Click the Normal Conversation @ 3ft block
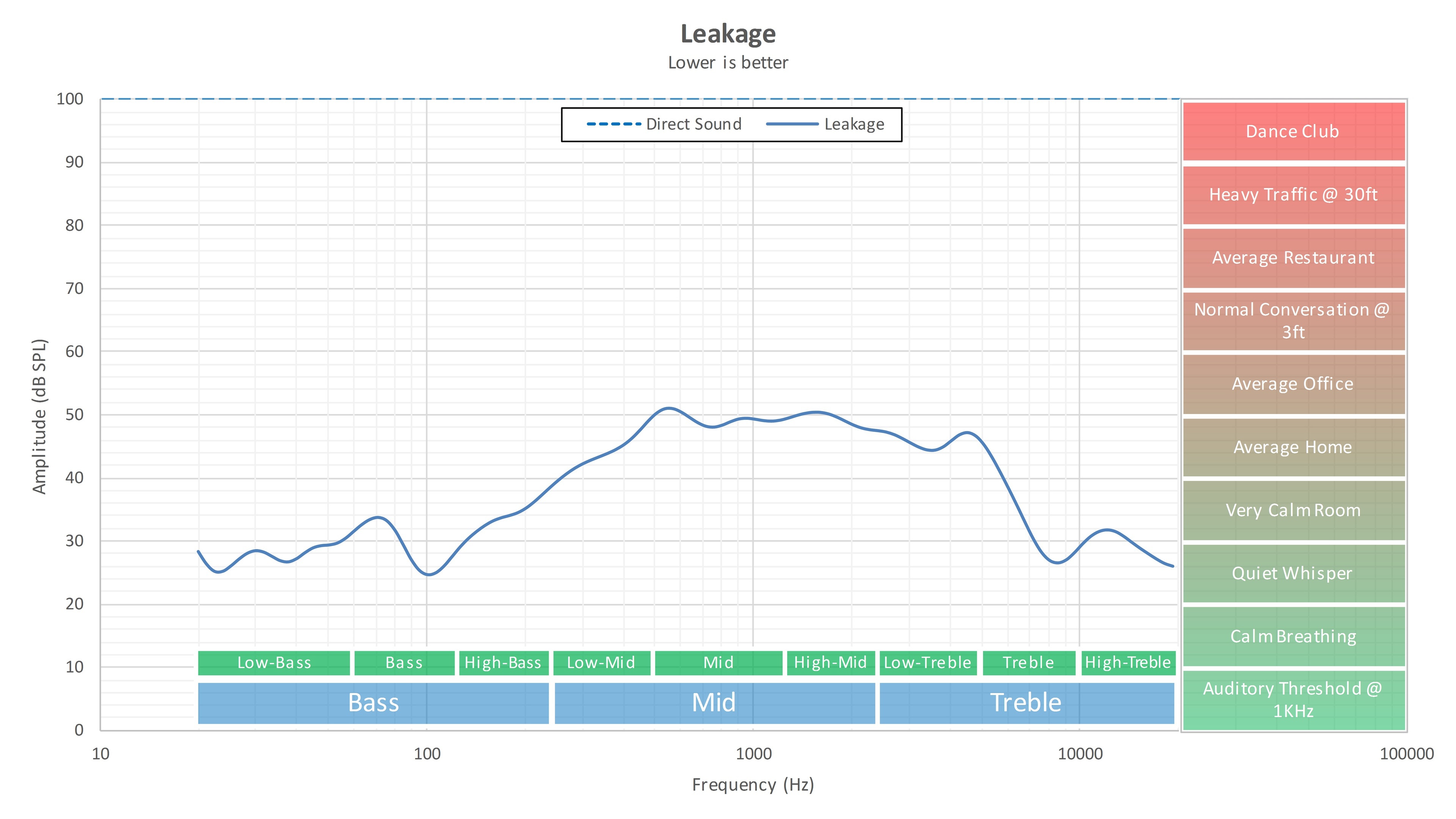Viewport: 1456px width, 819px height. coord(1293,321)
